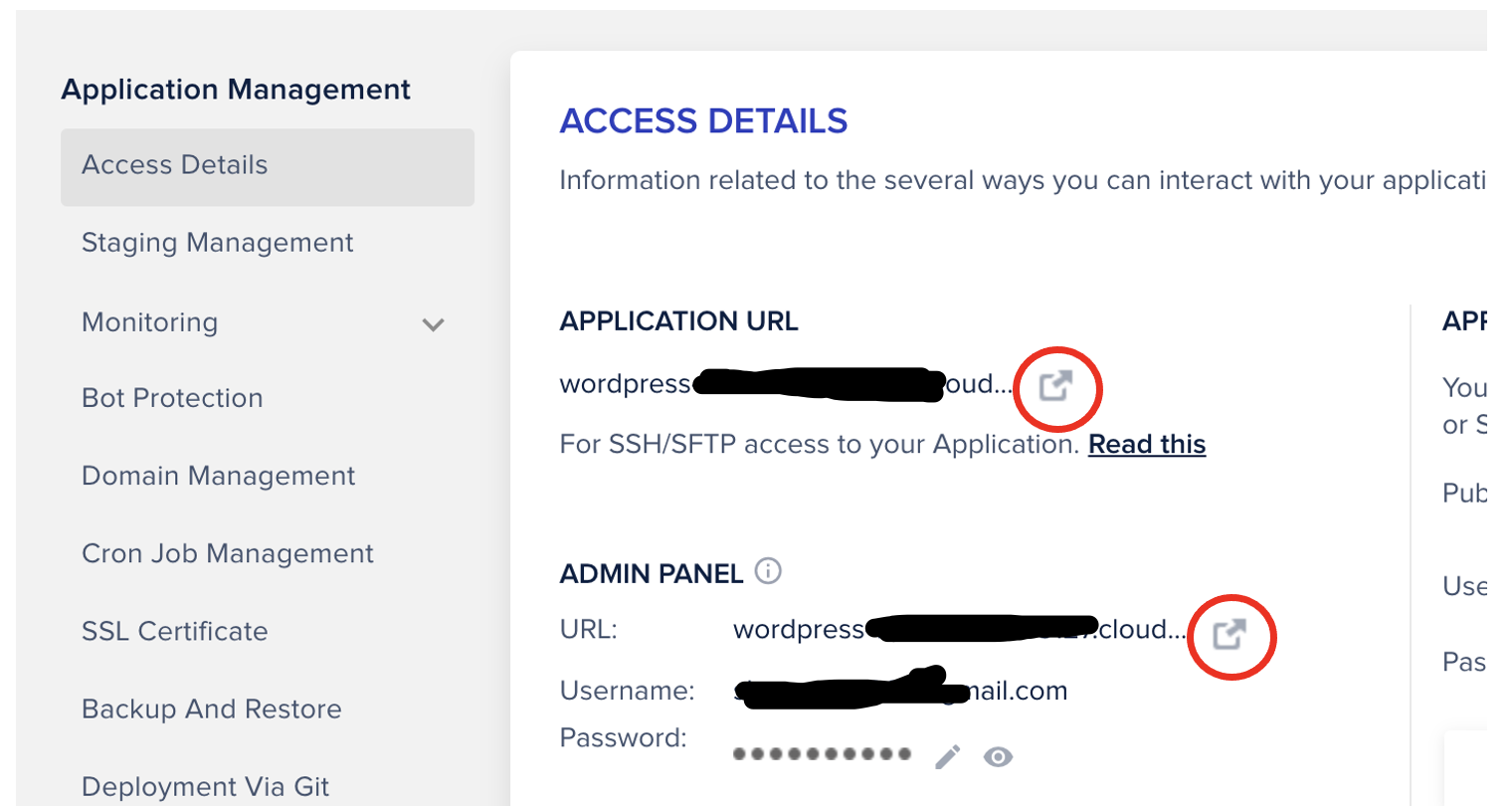This screenshot has width=1512, height=812.
Task: Click the masked Password dots field
Action: [821, 754]
